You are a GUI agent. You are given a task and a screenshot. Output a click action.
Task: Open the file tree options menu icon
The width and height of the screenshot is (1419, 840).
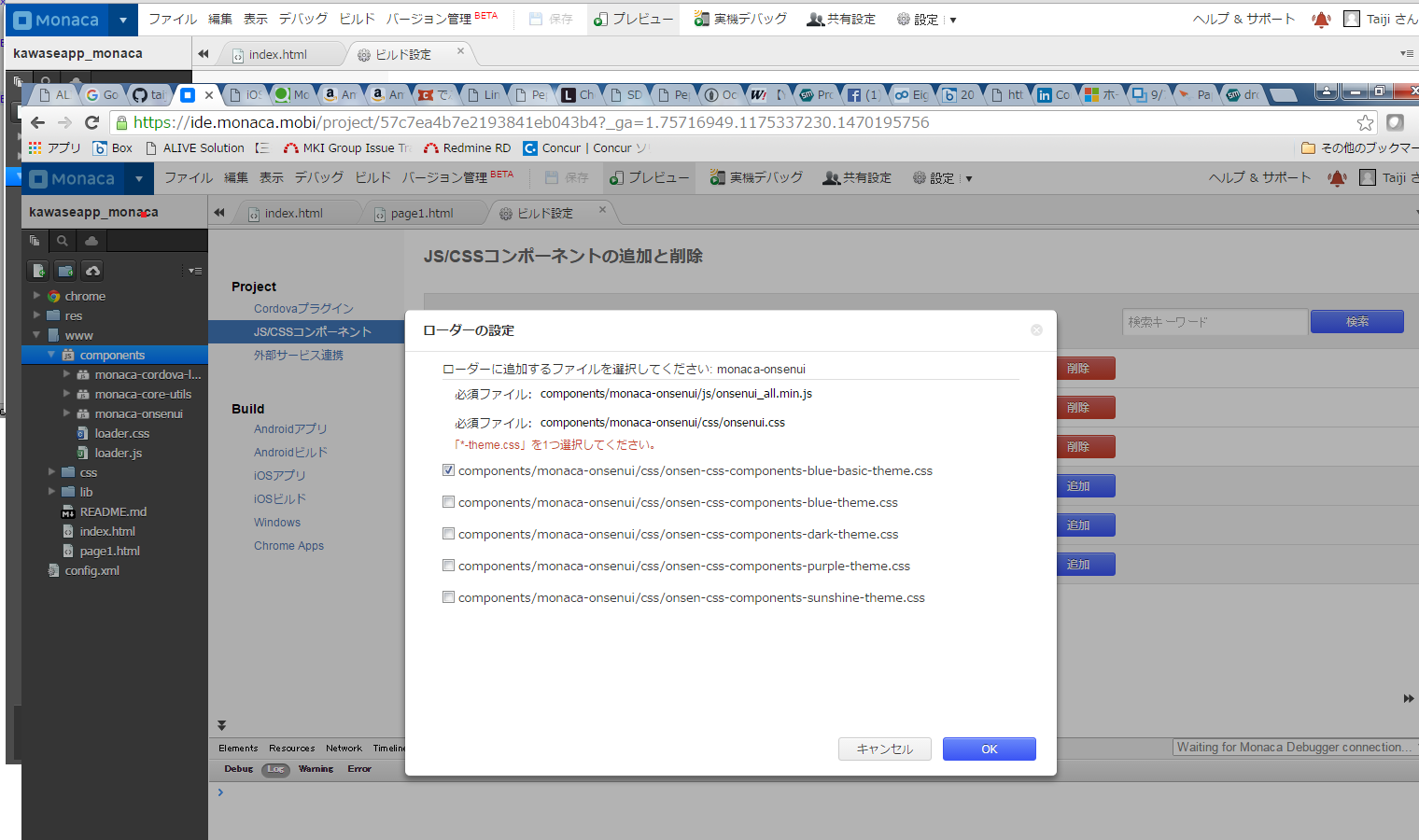tap(193, 271)
